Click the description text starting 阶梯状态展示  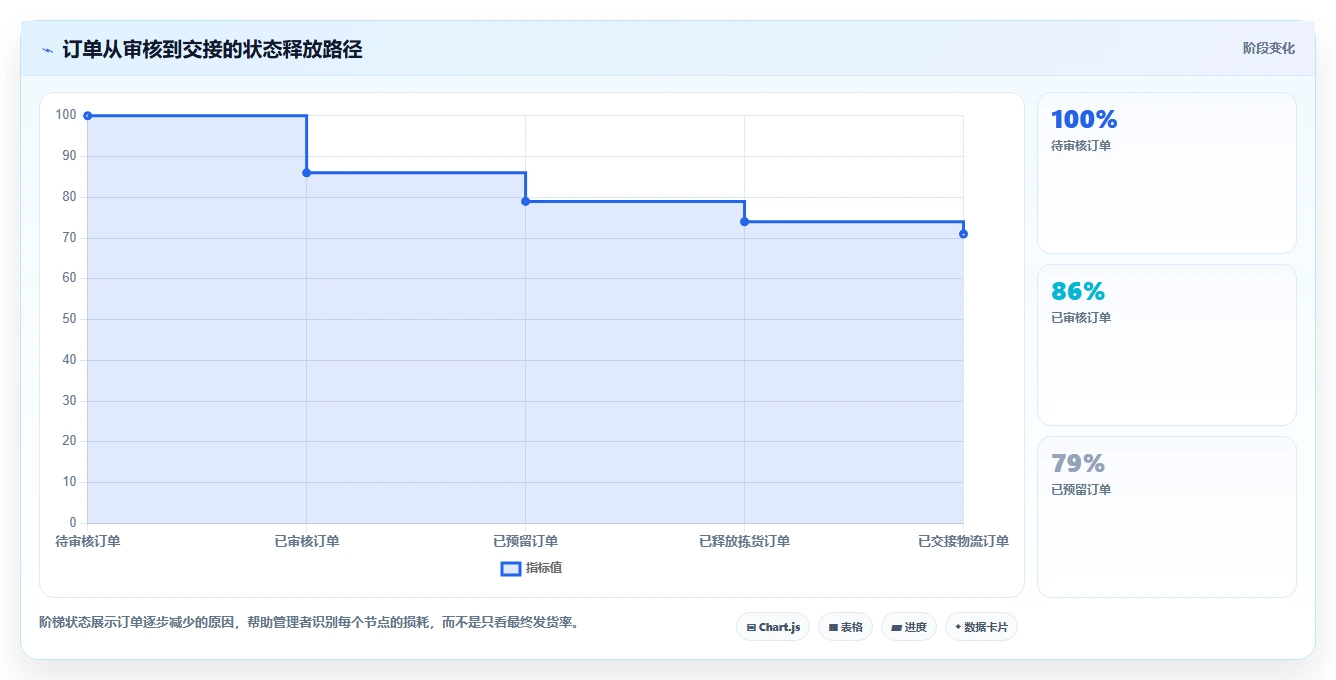(312, 622)
